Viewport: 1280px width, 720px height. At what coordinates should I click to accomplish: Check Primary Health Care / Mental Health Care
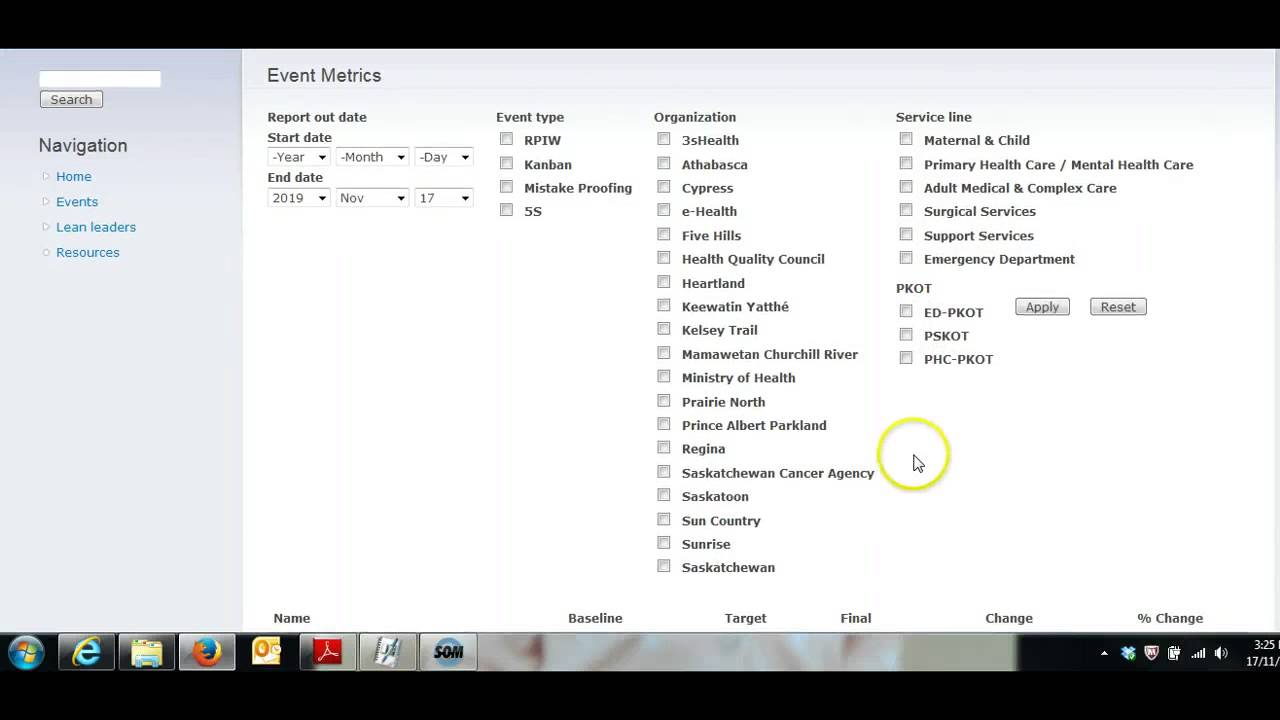(906, 163)
